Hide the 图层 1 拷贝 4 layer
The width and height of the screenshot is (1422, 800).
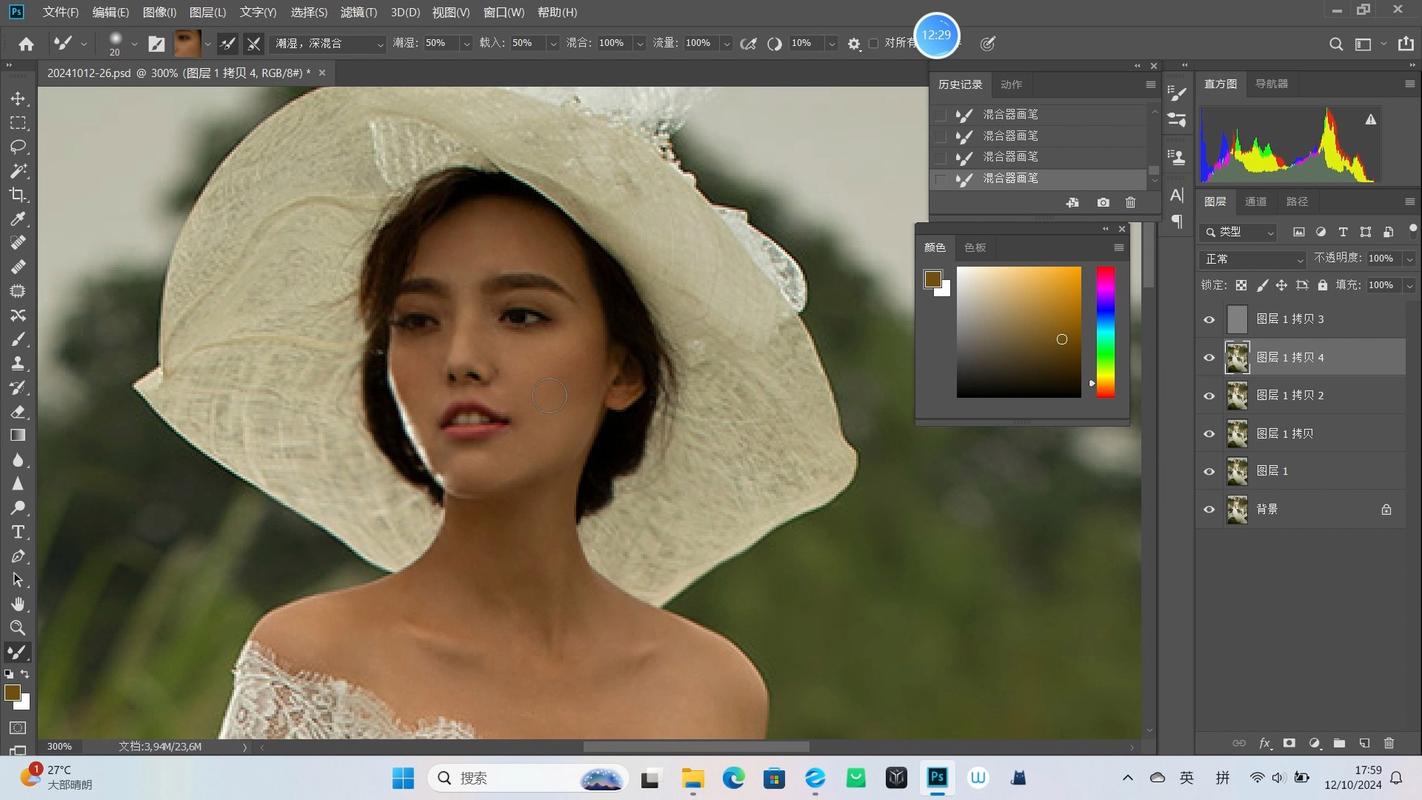click(x=1209, y=358)
